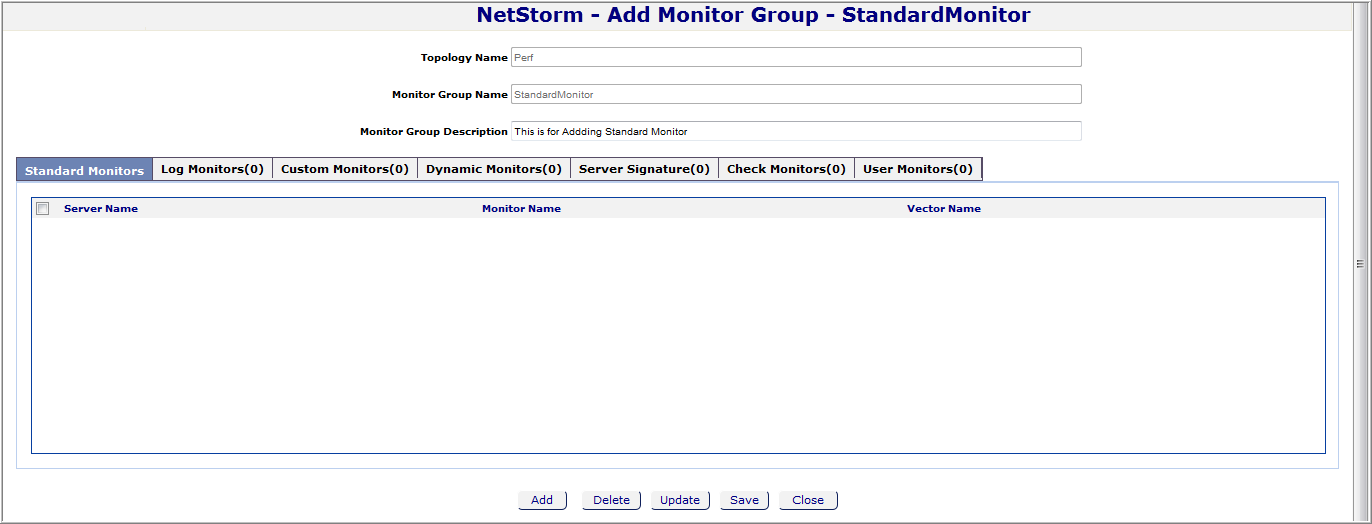Click the Monitor Group Name field
This screenshot has height=524, width=1372.
[796, 94]
